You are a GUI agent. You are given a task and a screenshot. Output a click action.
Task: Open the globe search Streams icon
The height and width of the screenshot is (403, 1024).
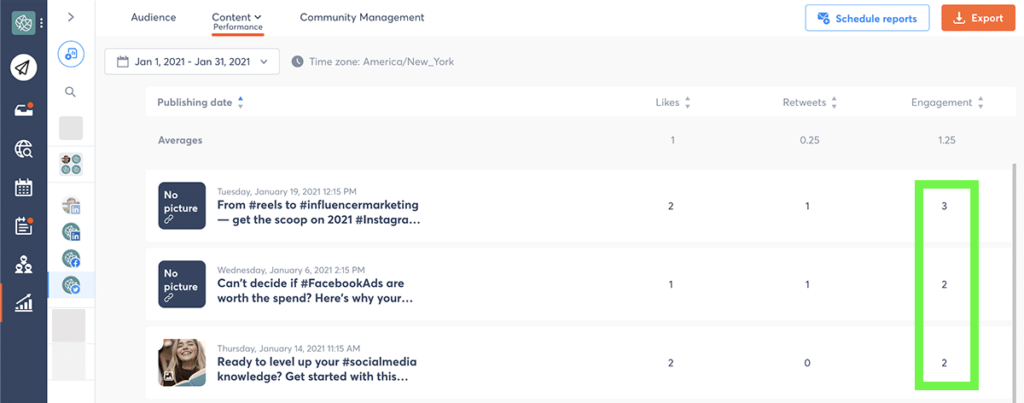click(x=24, y=150)
